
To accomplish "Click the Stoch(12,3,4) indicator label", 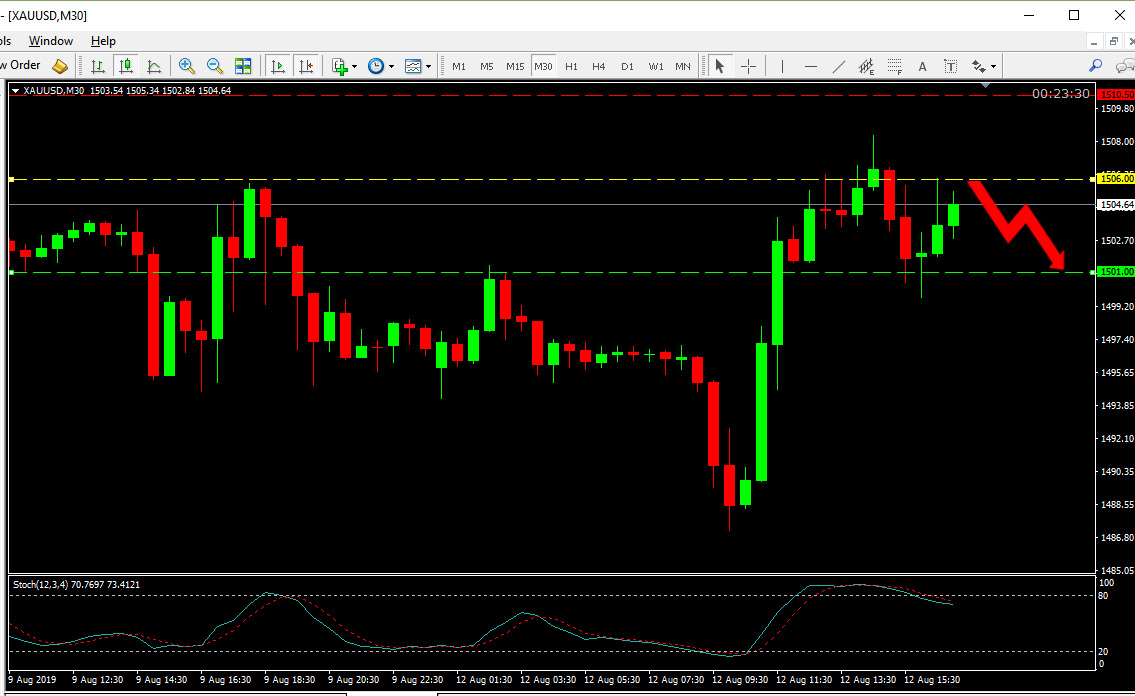I will click(x=76, y=585).
